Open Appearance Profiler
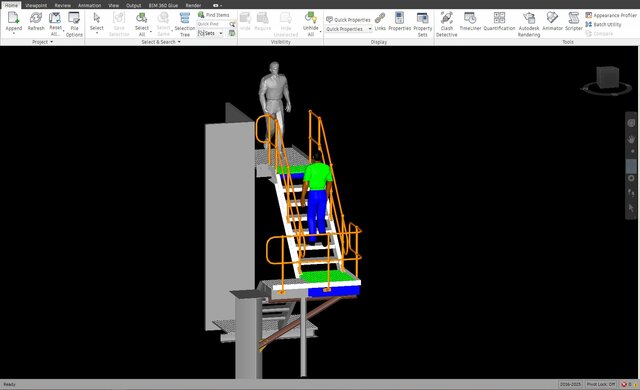 tap(611, 15)
